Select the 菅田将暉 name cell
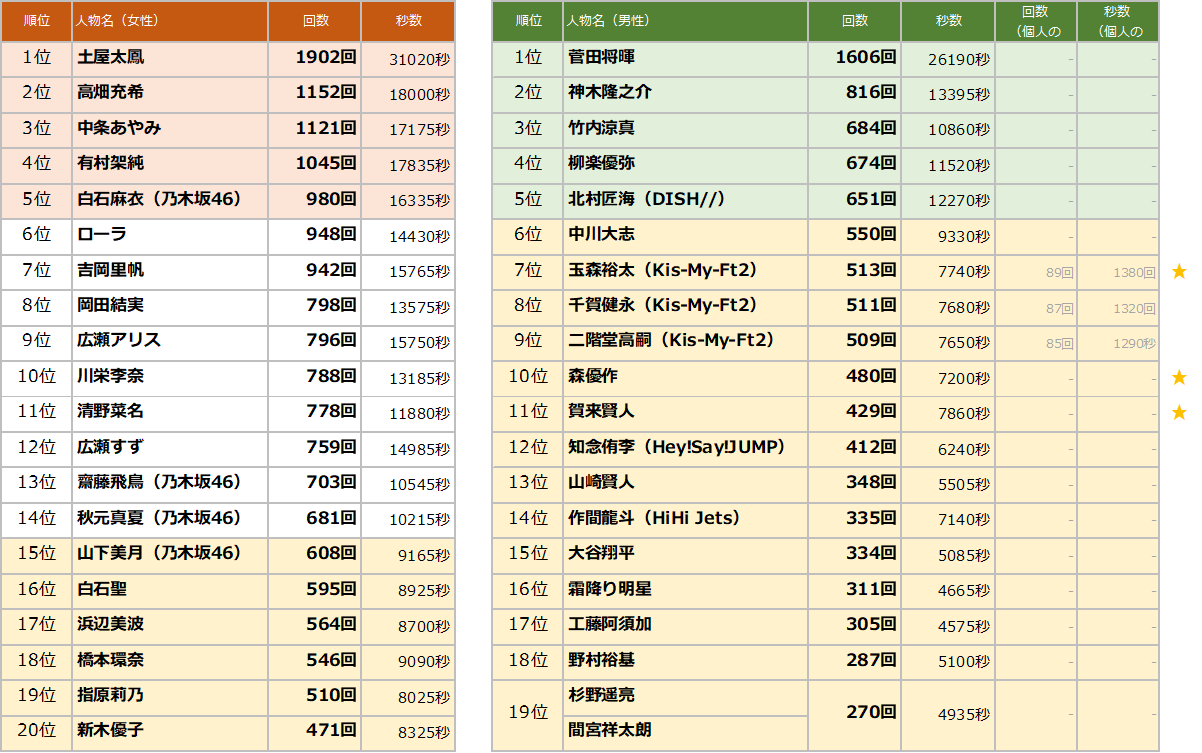The height and width of the screenshot is (753, 1202). 685,58
